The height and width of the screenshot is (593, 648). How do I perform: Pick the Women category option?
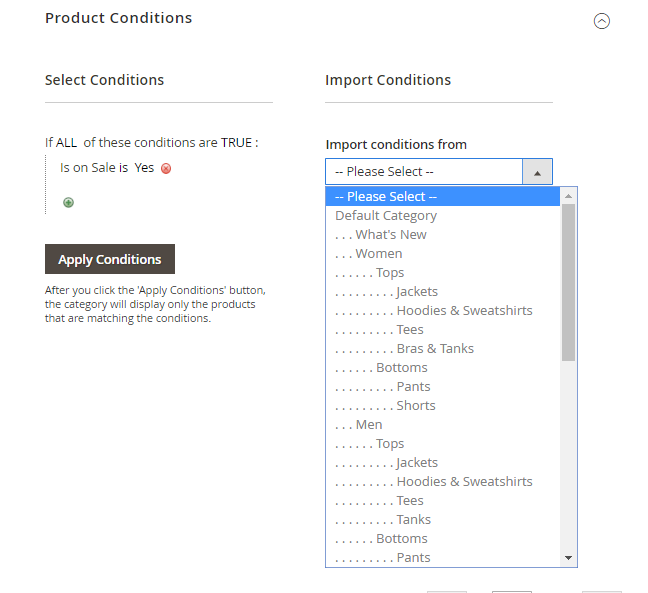point(378,254)
